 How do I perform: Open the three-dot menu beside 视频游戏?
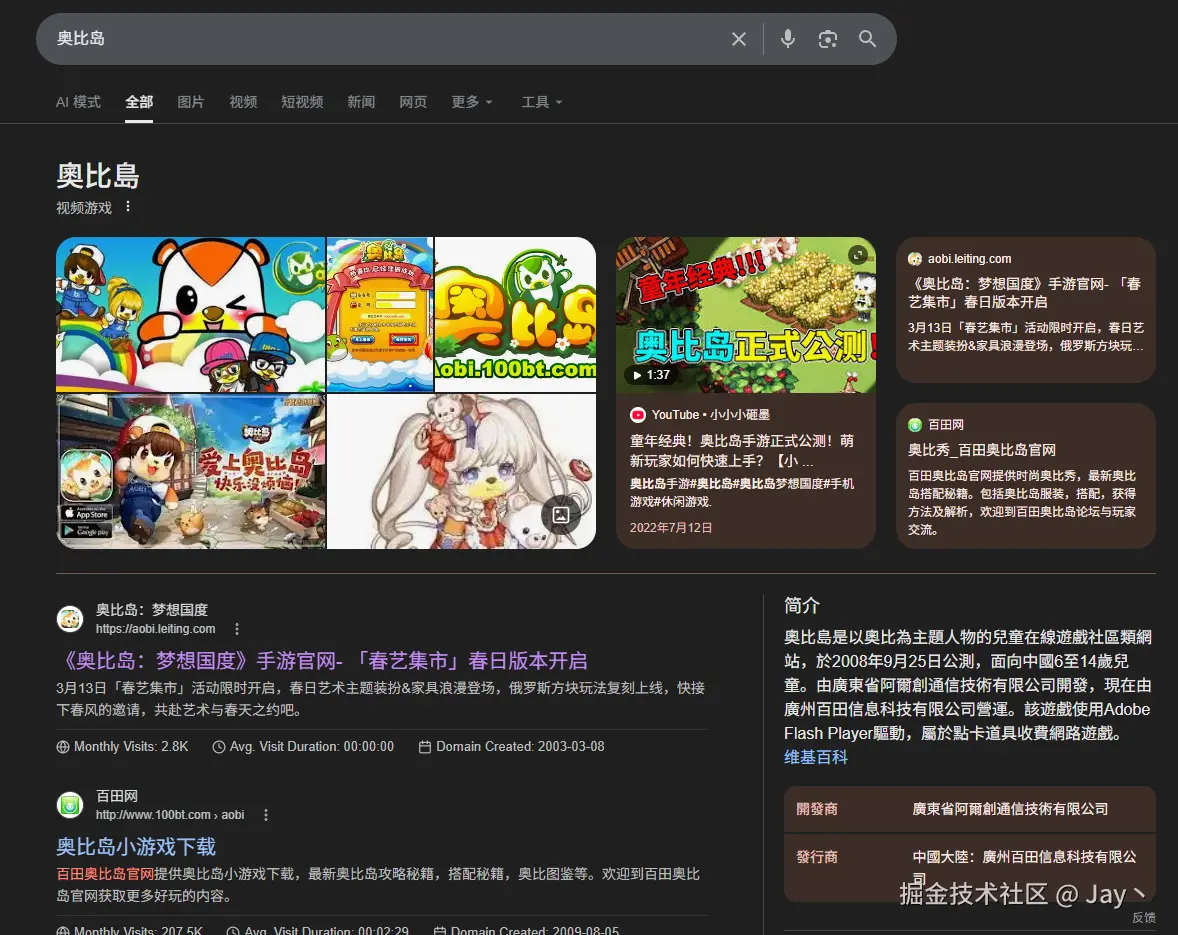tap(128, 206)
